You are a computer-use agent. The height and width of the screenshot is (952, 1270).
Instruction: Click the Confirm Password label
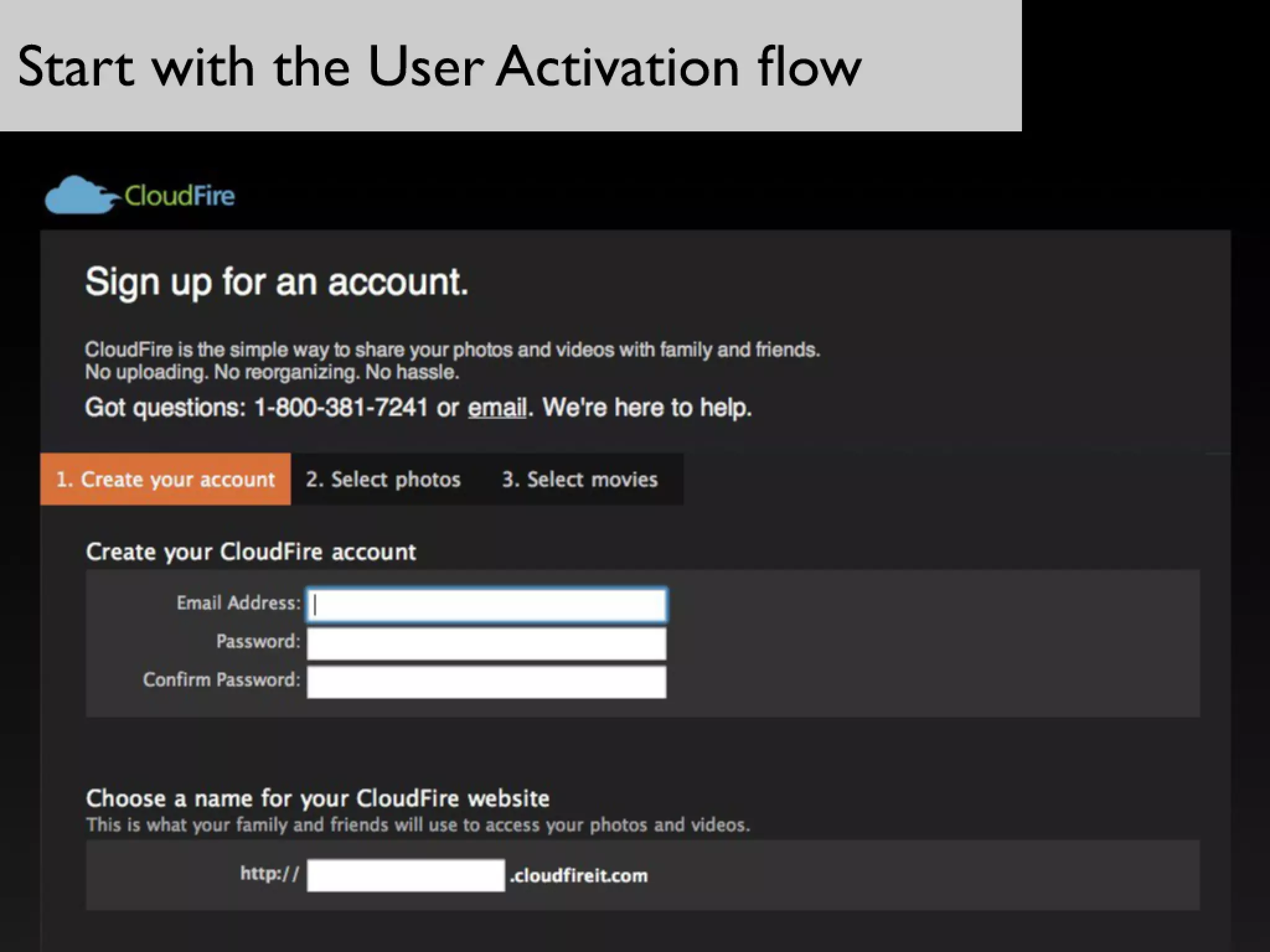tap(222, 680)
